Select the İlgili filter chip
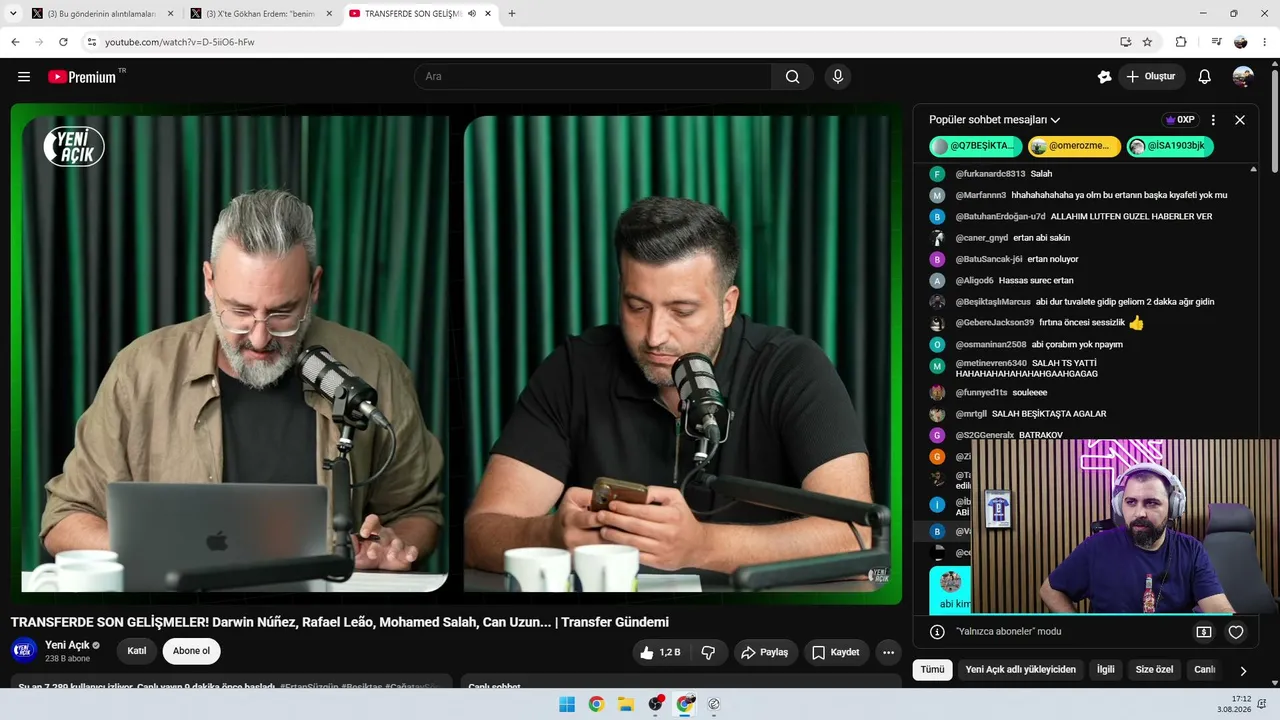This screenshot has height=720, width=1280. click(1106, 670)
